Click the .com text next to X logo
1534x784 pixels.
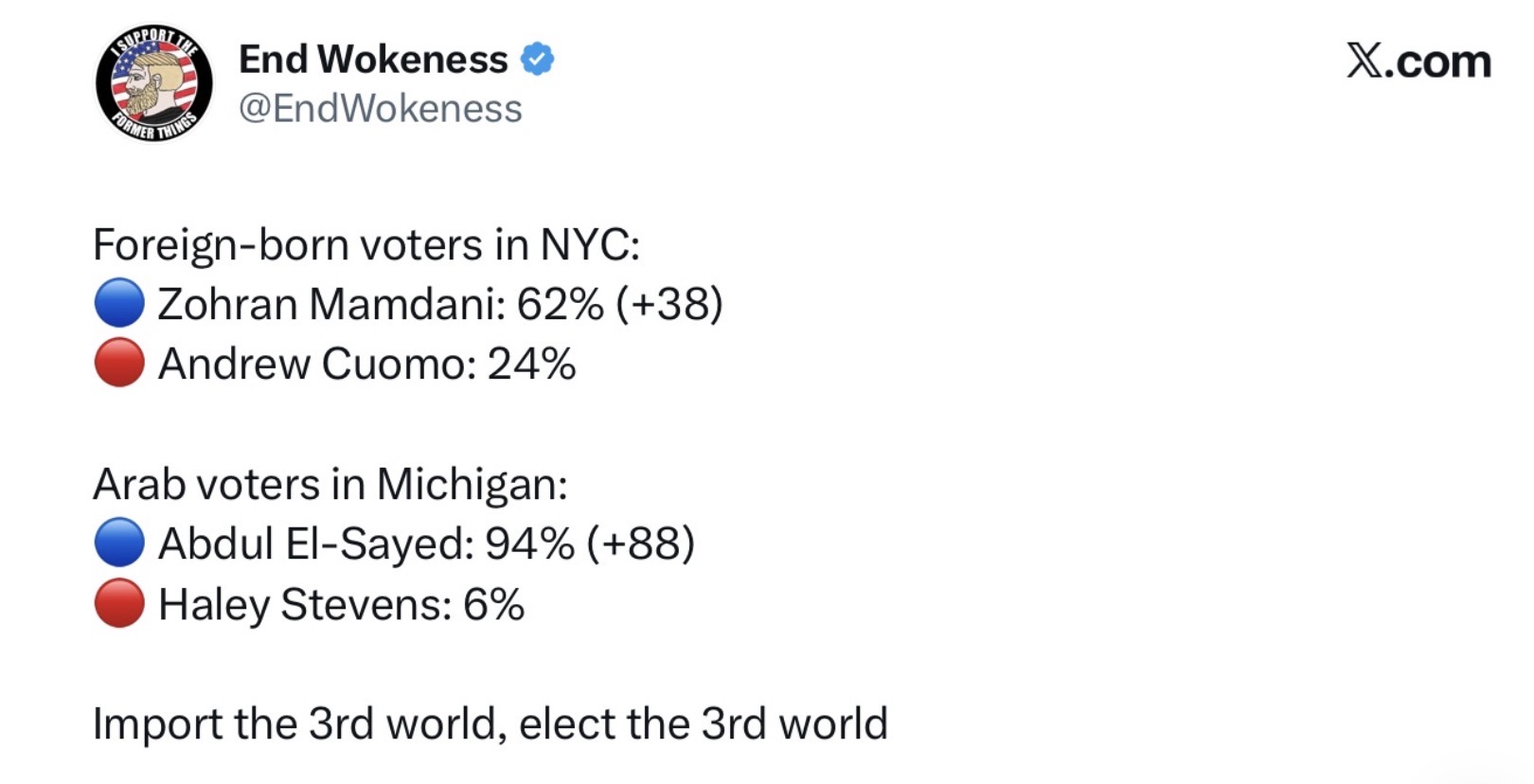tap(1438, 62)
